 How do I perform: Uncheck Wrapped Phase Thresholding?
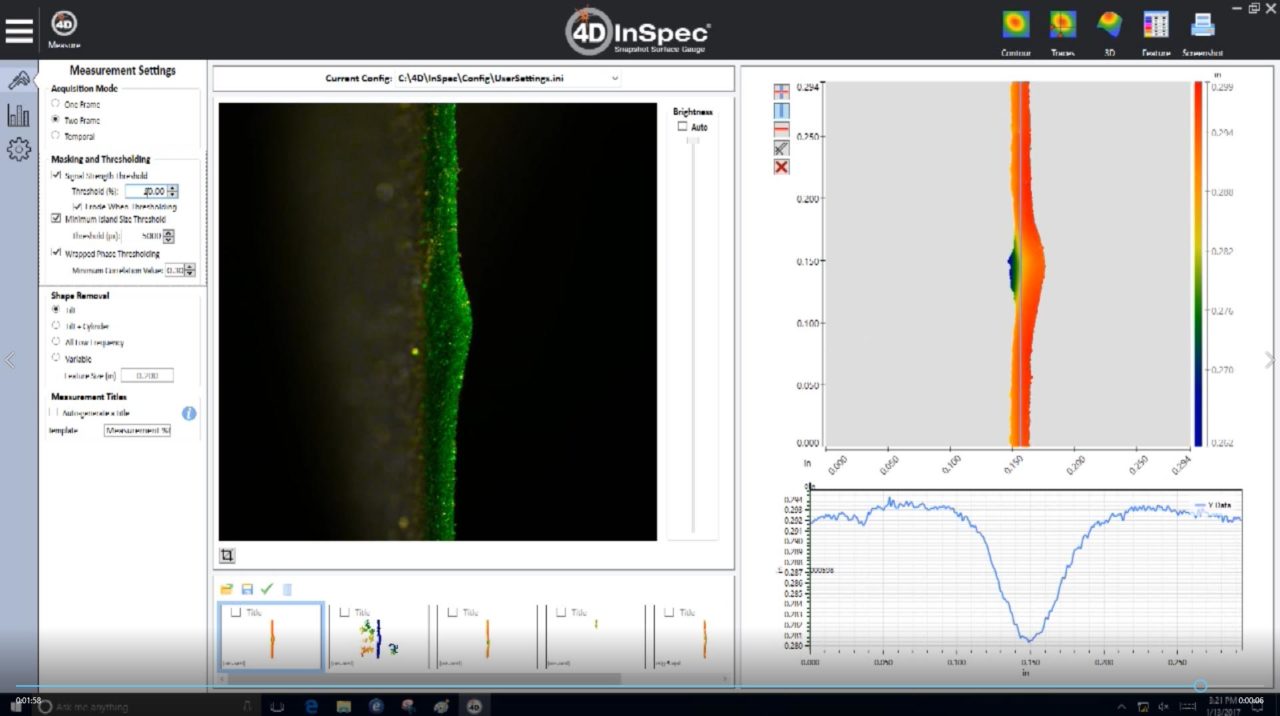click(x=57, y=253)
